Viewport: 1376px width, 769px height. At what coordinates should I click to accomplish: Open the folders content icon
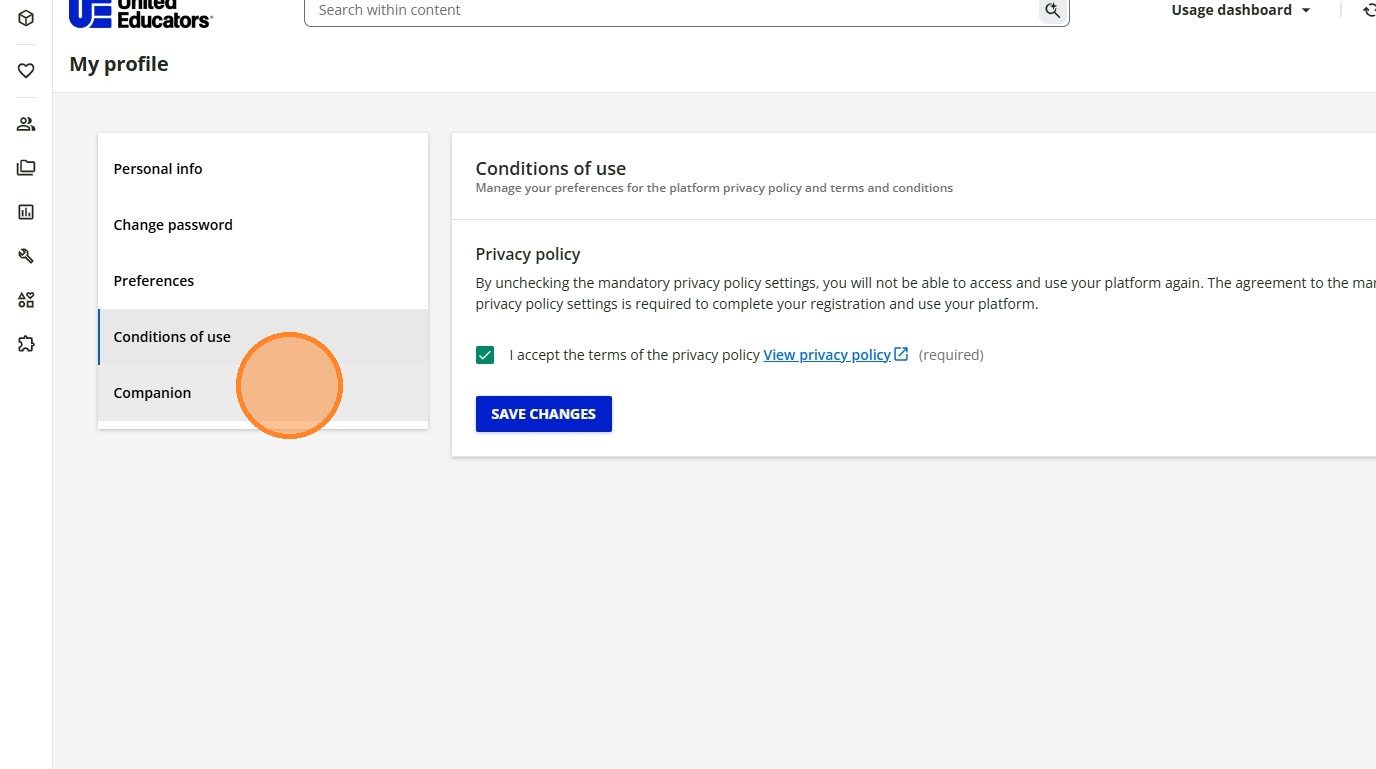pyautogui.click(x=26, y=168)
